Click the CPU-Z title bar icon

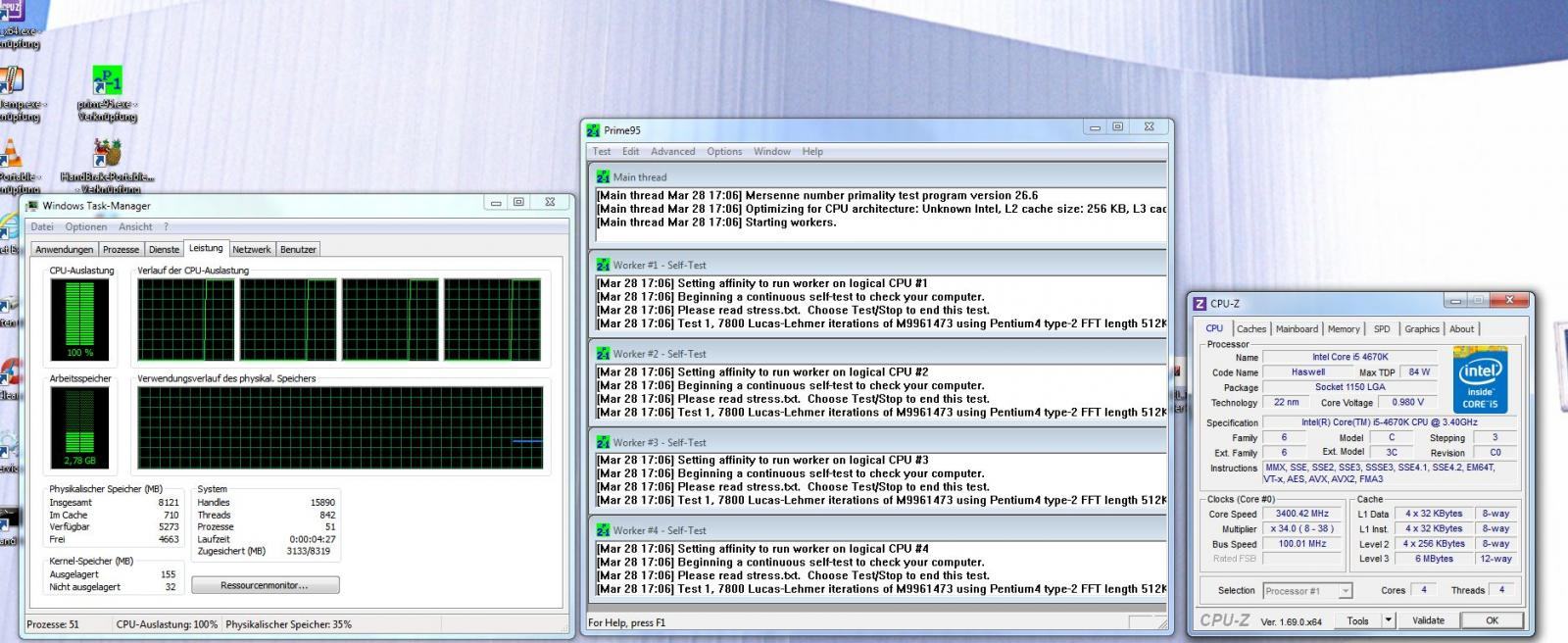pos(1200,304)
